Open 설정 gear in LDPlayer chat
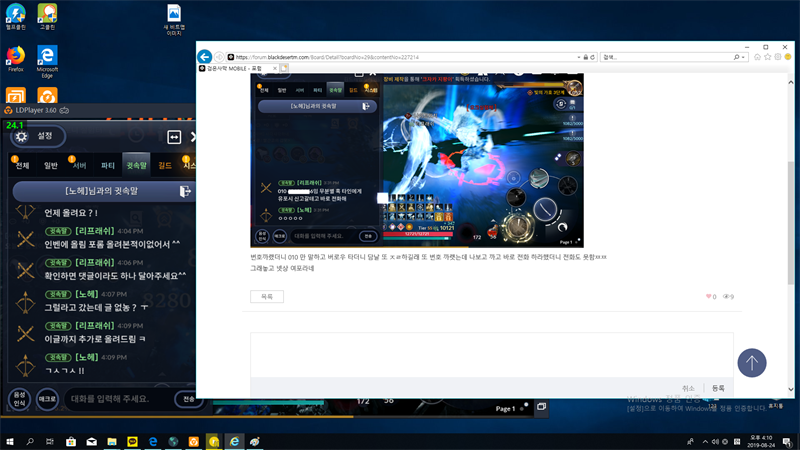Screen dimensions: 800x450 pos(38,136)
